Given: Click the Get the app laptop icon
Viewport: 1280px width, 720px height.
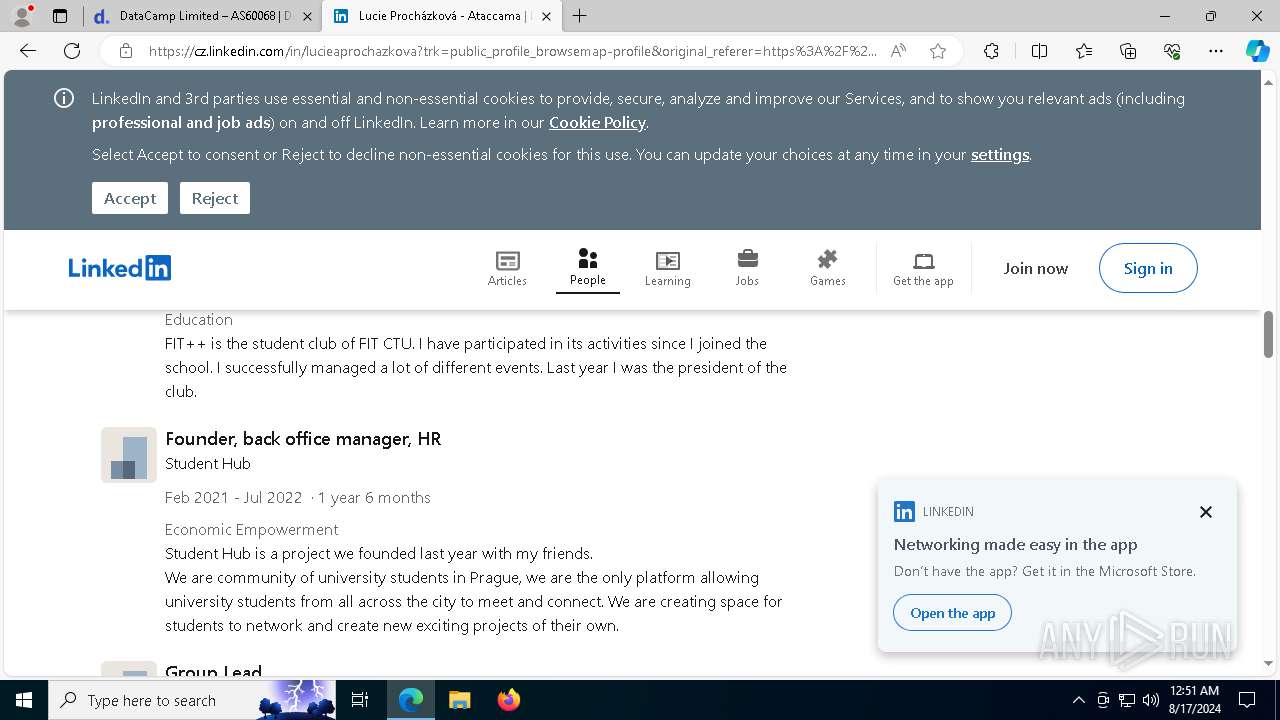Looking at the screenshot, I should coord(923,268).
